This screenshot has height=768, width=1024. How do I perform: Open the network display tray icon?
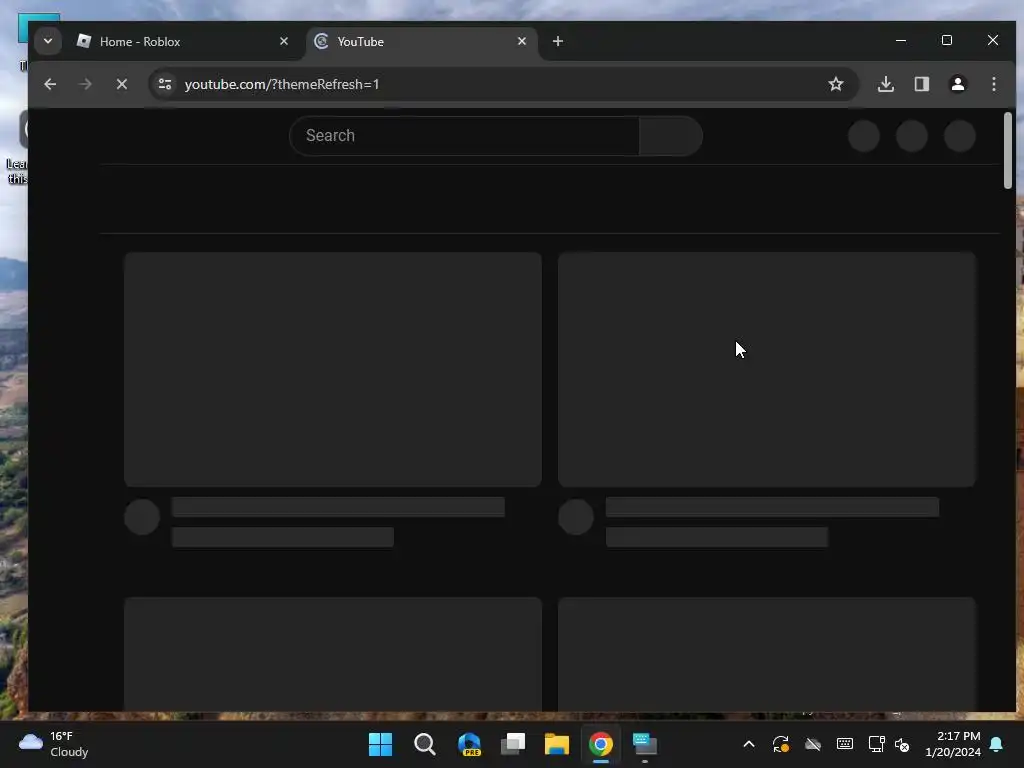[876, 744]
